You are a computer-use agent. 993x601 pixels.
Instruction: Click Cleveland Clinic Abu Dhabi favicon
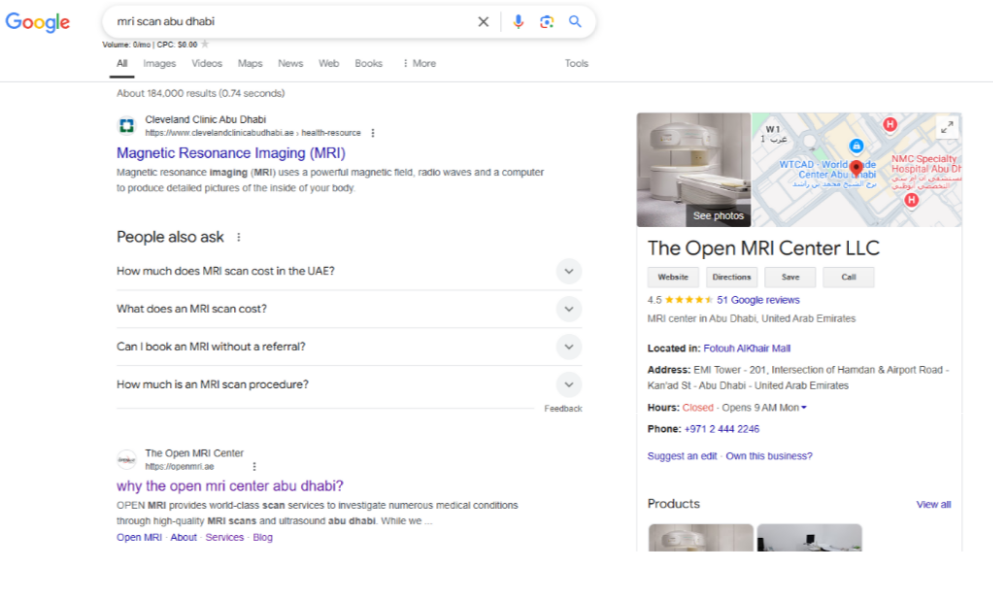click(x=127, y=125)
